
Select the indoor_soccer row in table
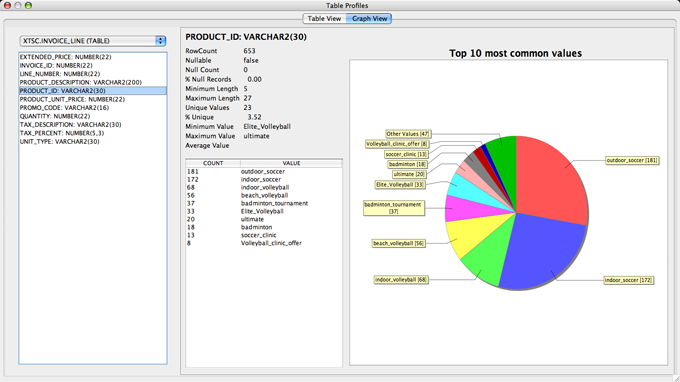[x=264, y=180]
